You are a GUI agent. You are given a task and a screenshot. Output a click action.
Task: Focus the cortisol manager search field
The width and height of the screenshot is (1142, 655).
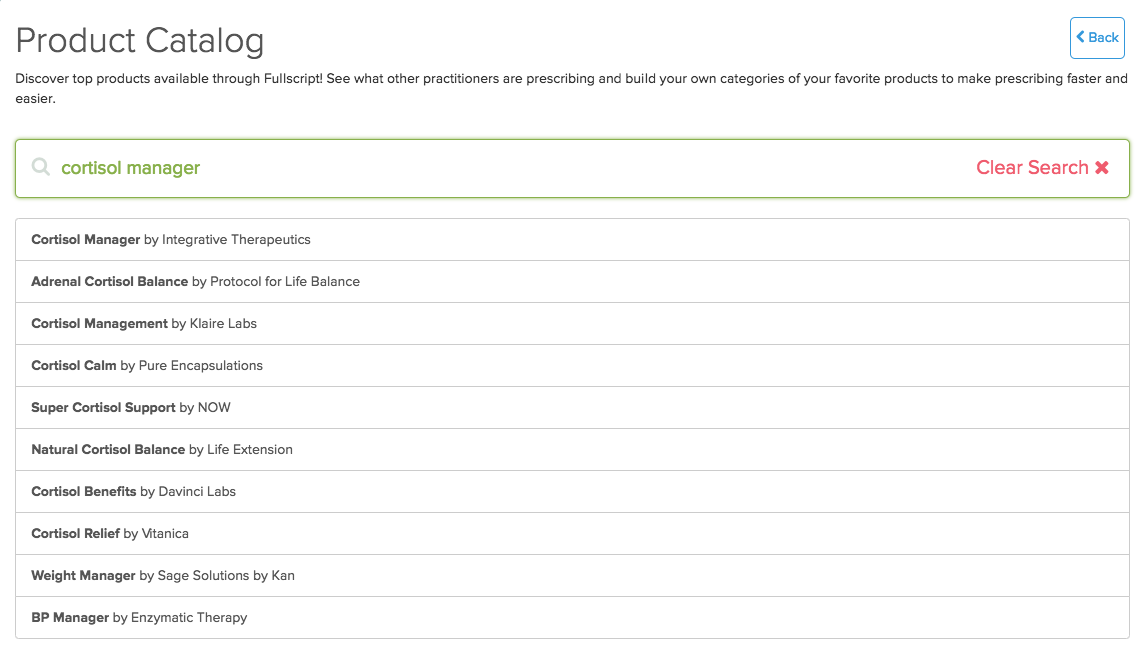(x=572, y=168)
